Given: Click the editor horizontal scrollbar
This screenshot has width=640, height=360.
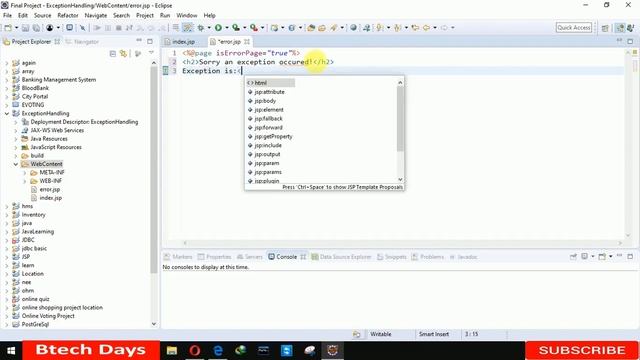Looking at the screenshot, I should coord(403,243).
